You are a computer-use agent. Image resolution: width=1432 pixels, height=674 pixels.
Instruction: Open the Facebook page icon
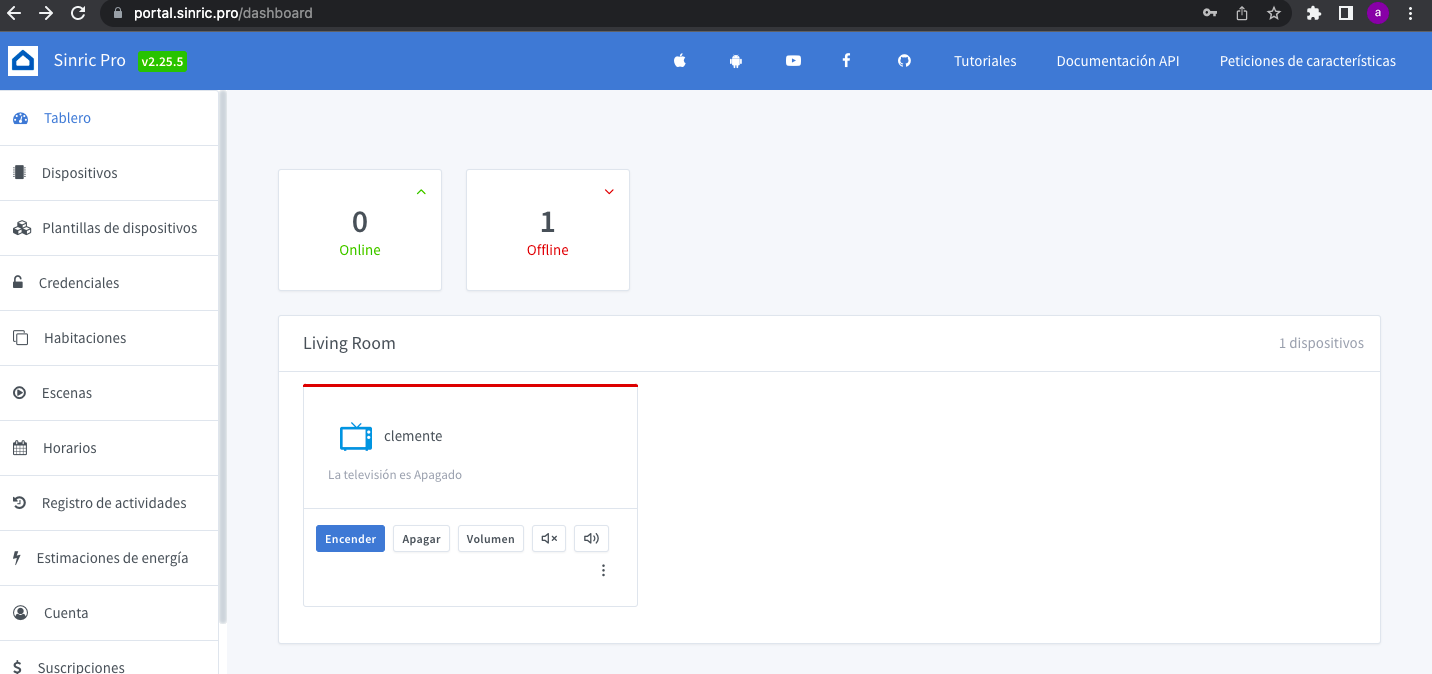click(846, 61)
